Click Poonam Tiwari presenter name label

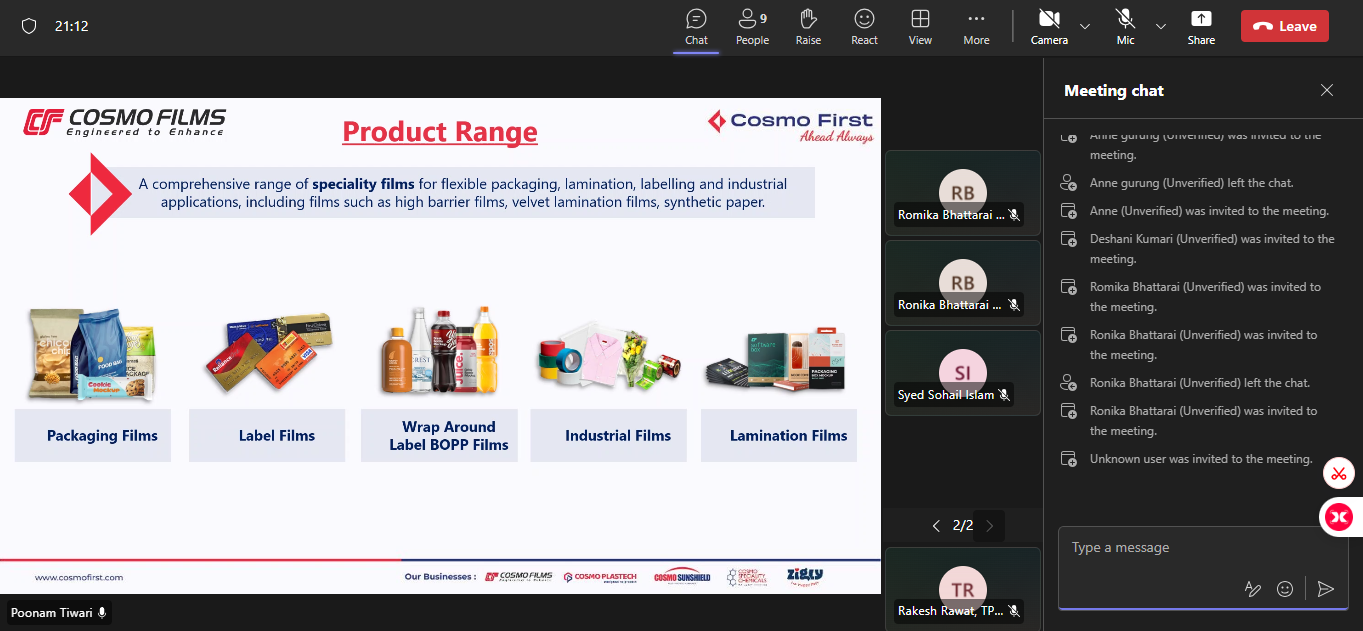click(x=60, y=612)
